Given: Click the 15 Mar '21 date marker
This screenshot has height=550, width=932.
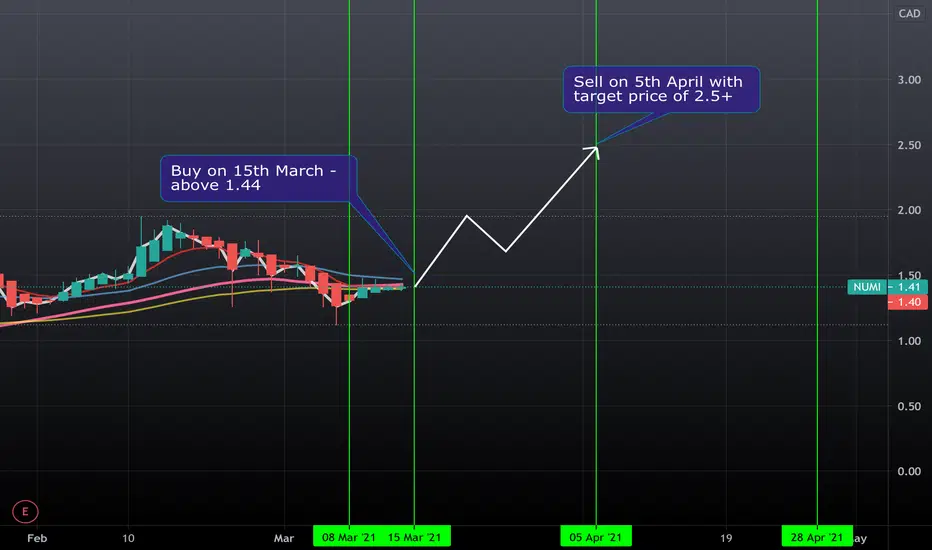Looking at the screenshot, I should click(415, 538).
